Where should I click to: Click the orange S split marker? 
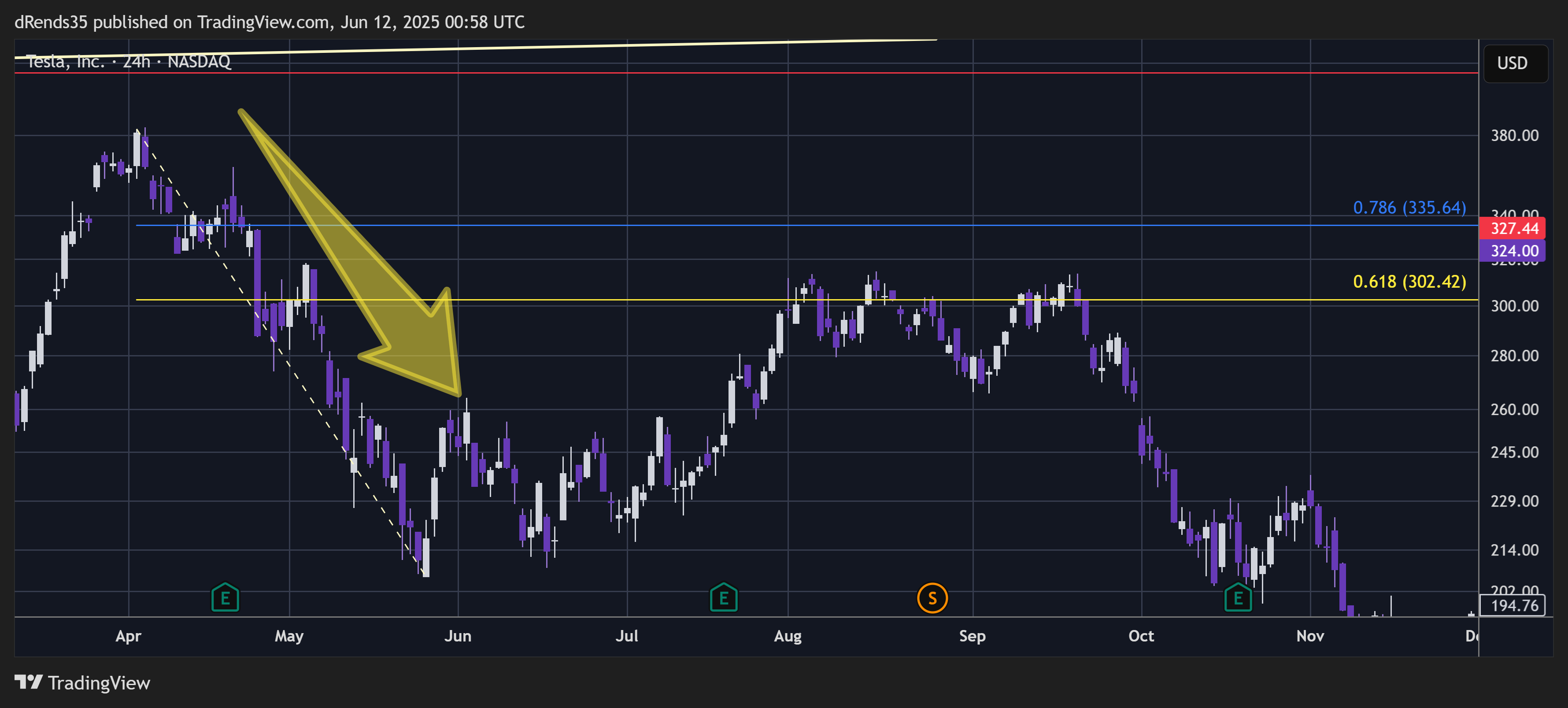tap(932, 598)
